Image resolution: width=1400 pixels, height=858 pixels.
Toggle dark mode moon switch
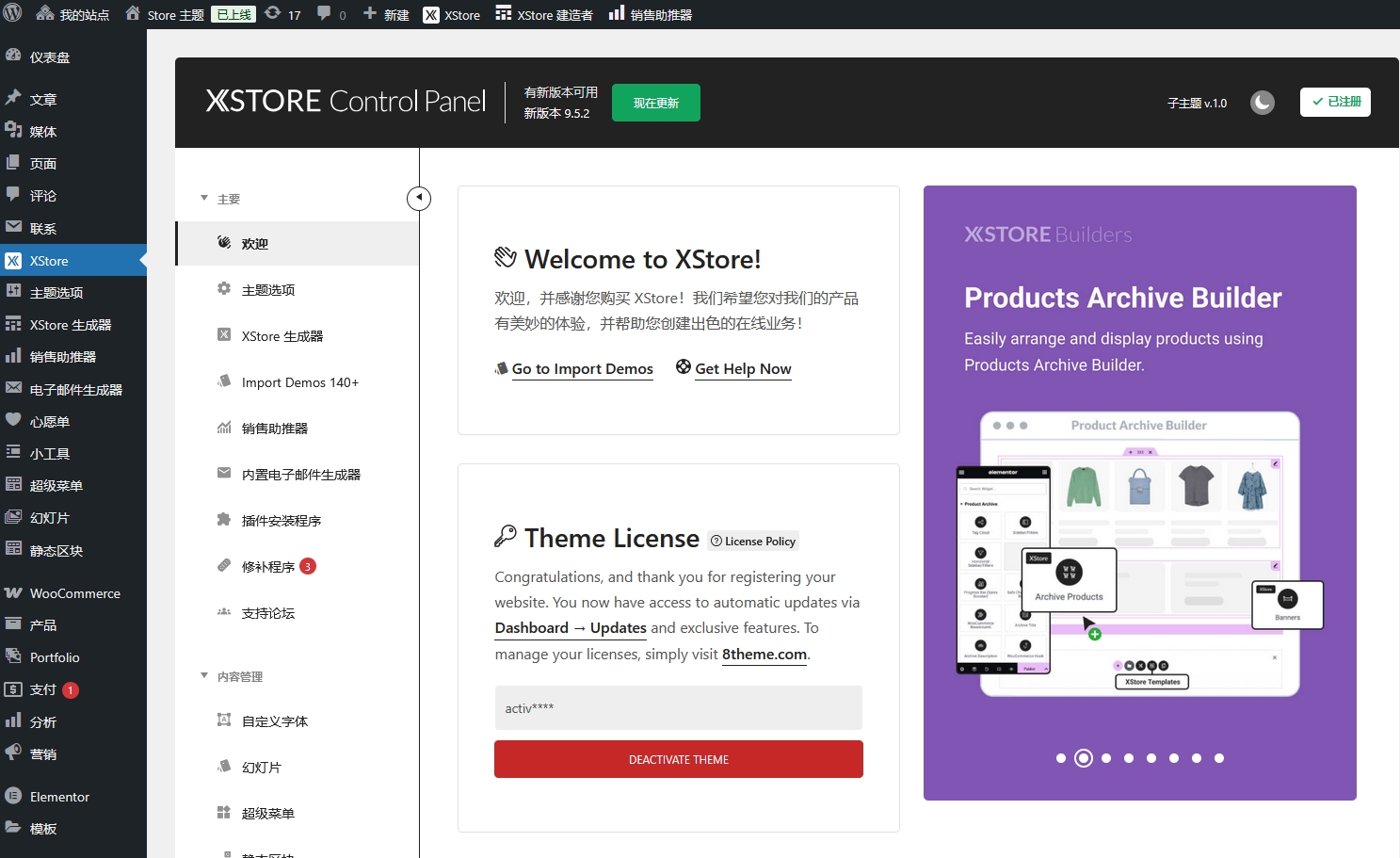(x=1263, y=103)
